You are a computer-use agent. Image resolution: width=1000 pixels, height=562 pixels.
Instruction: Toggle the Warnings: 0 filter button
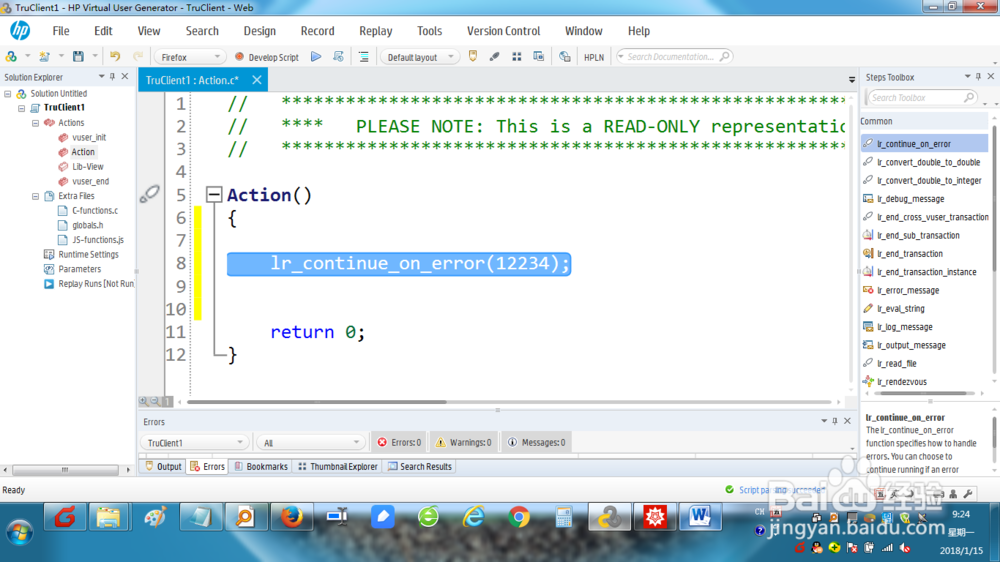463,442
